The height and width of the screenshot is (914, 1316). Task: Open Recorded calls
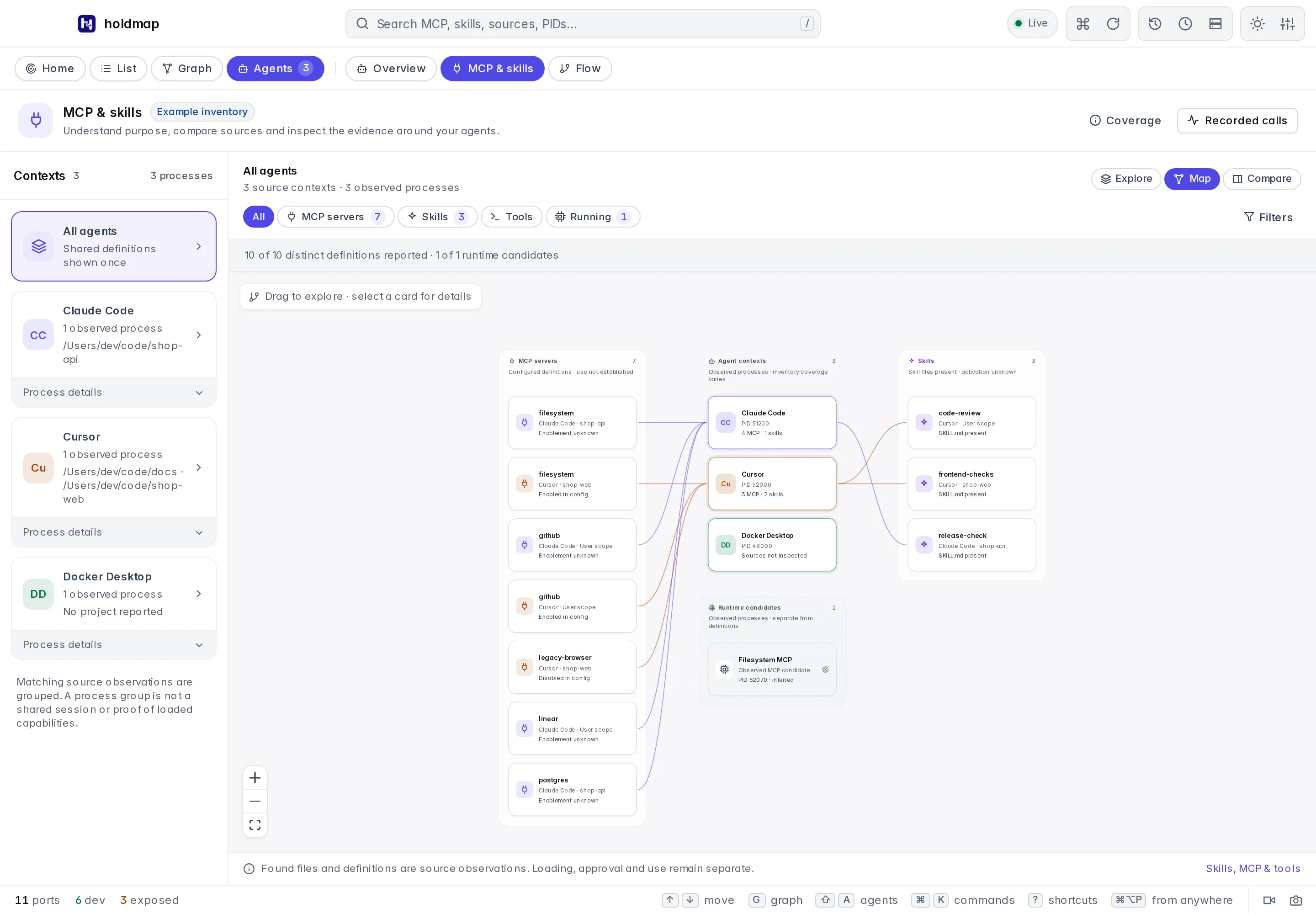pos(1237,120)
